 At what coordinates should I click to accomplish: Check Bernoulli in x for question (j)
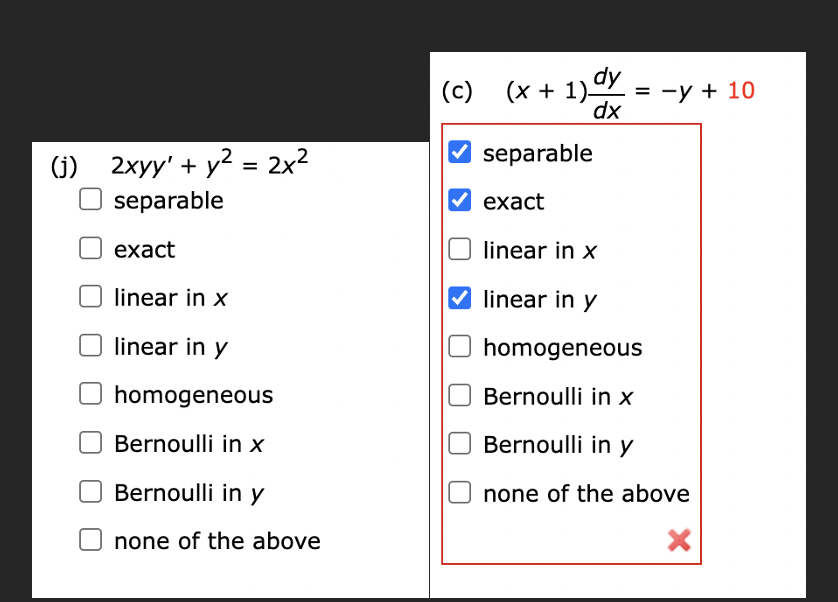click(90, 443)
